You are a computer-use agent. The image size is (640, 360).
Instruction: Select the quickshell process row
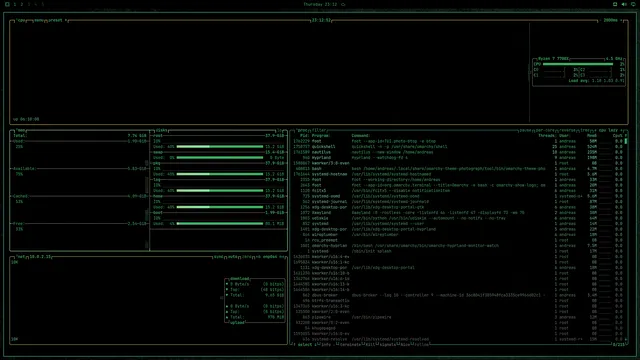tap(458, 147)
